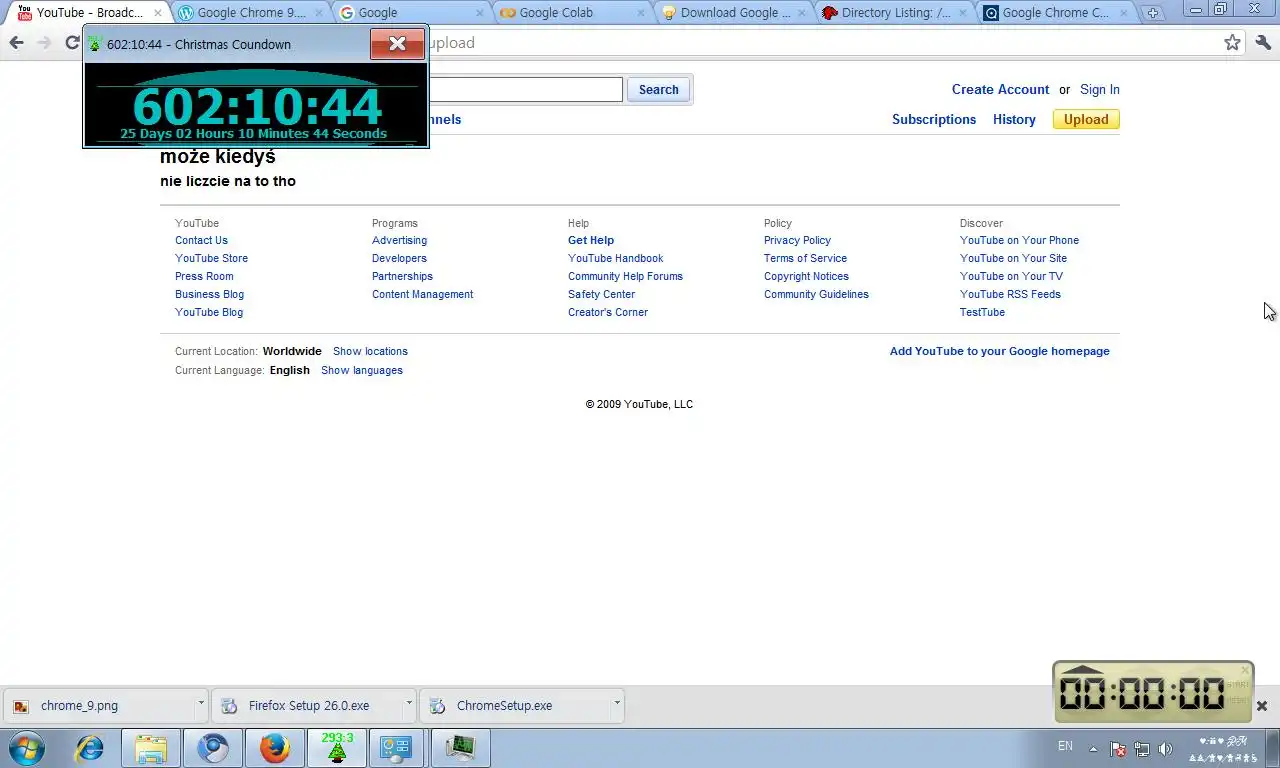Click the EN language indicator
This screenshot has height=768, width=1280.
1065,746
